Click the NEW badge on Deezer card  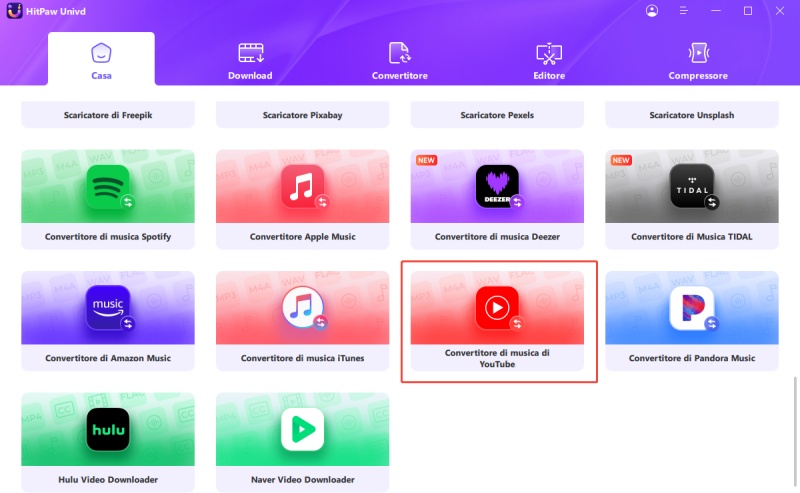click(x=426, y=160)
